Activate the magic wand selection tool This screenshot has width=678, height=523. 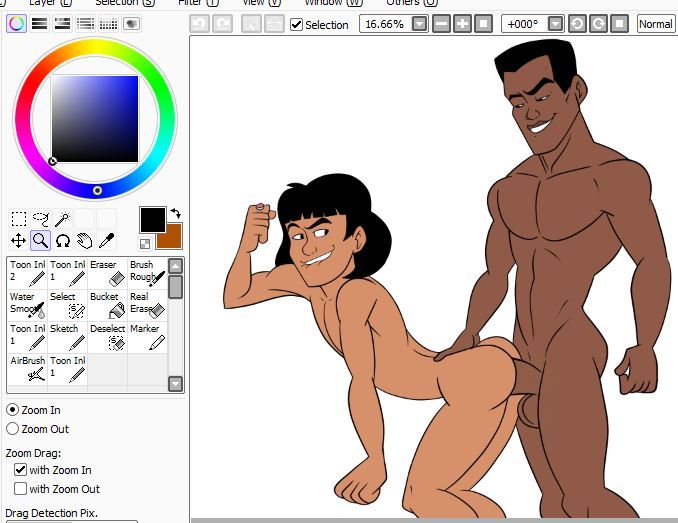(x=62, y=219)
